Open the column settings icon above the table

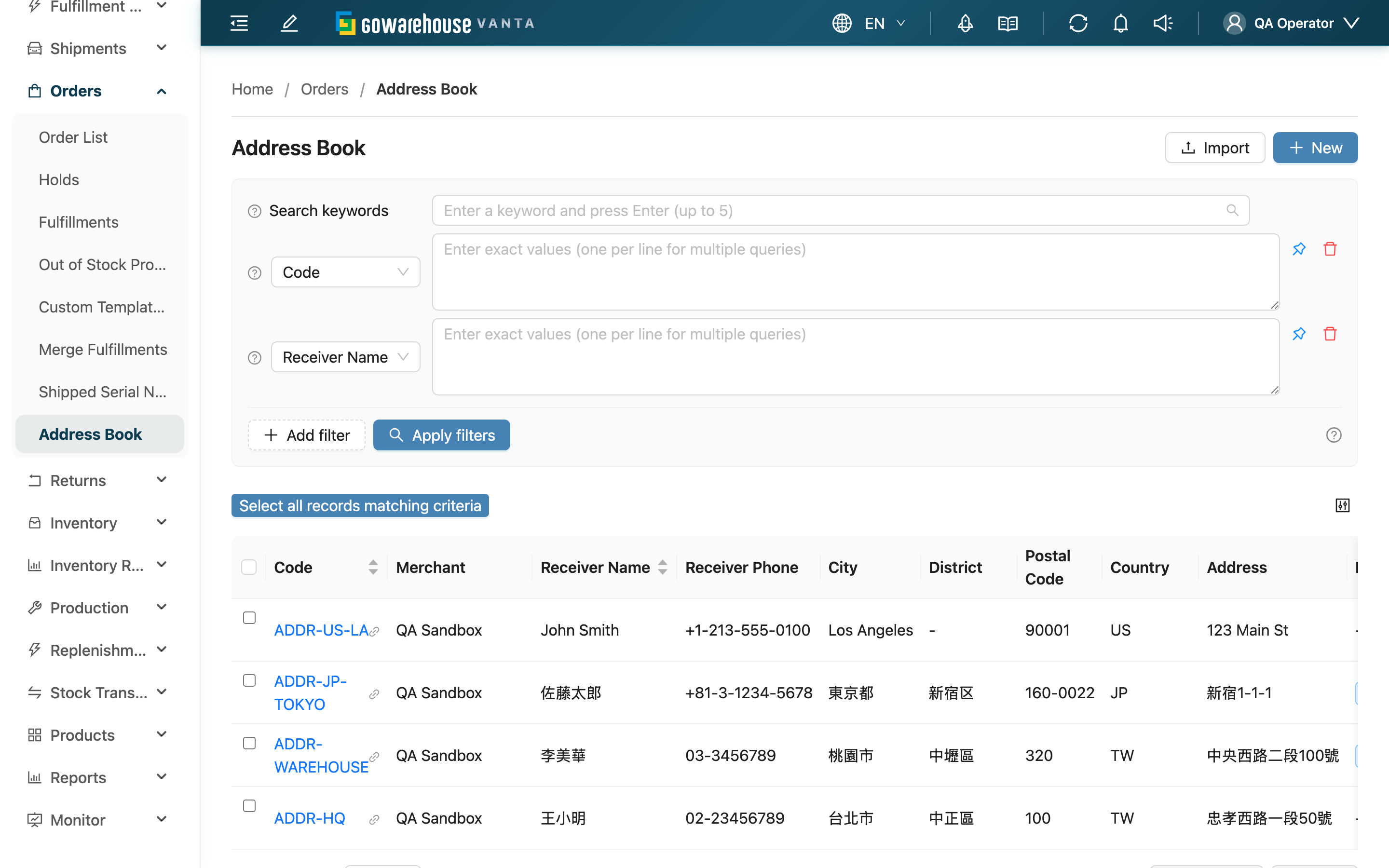(1342, 505)
